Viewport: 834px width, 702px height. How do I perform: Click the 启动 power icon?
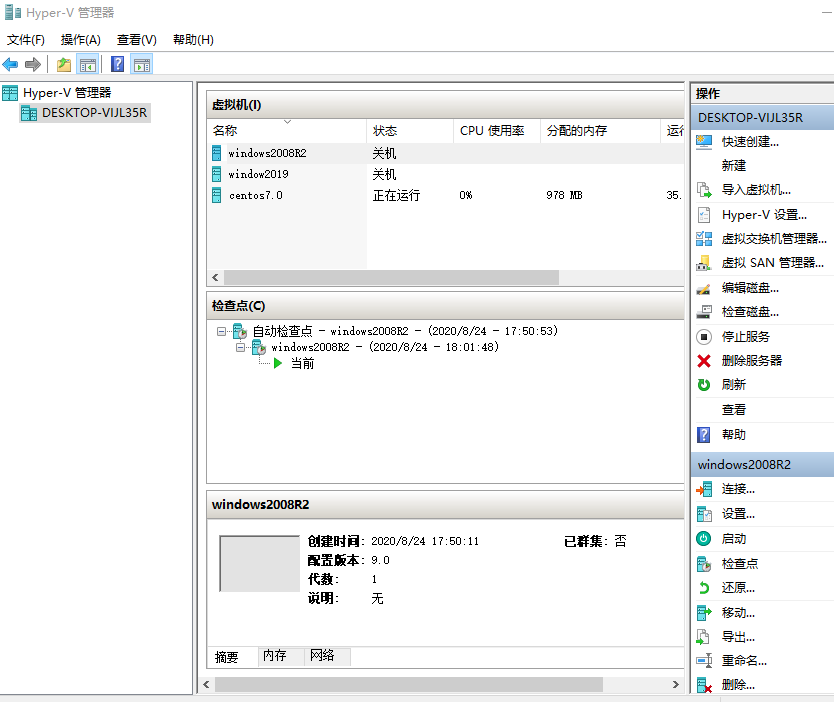(704, 539)
